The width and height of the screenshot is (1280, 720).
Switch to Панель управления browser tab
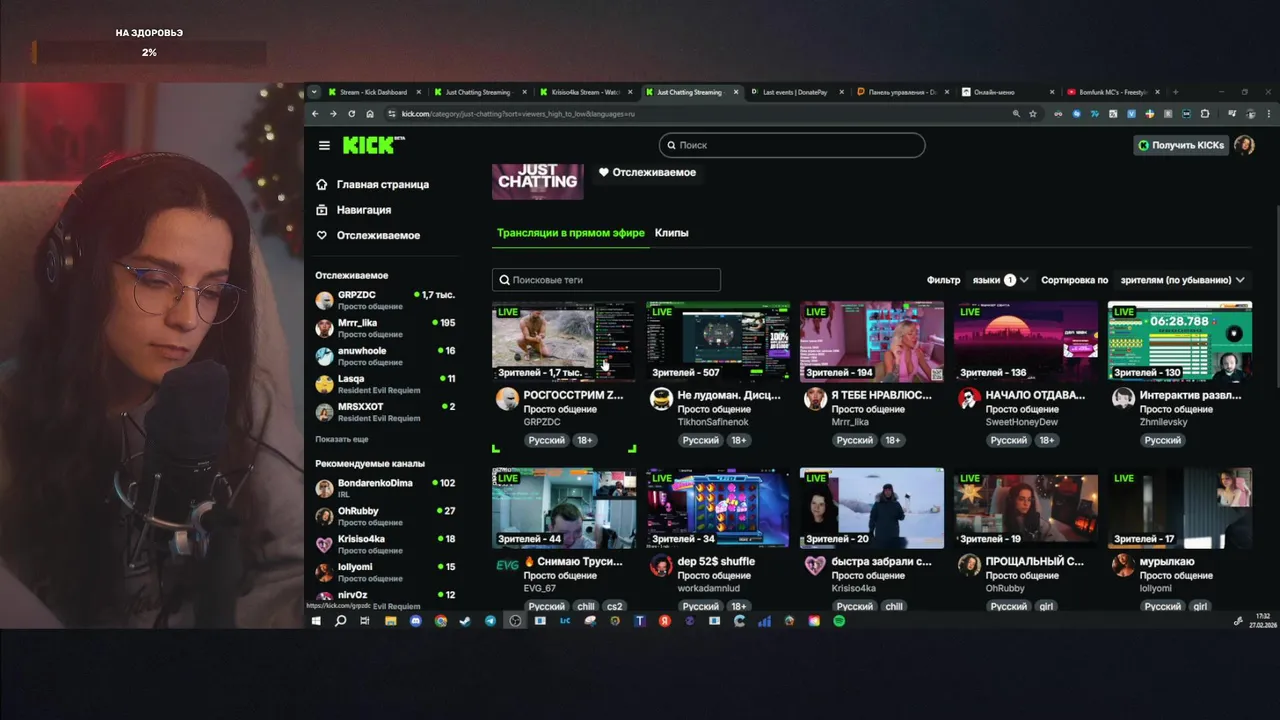pyautogui.click(x=903, y=92)
